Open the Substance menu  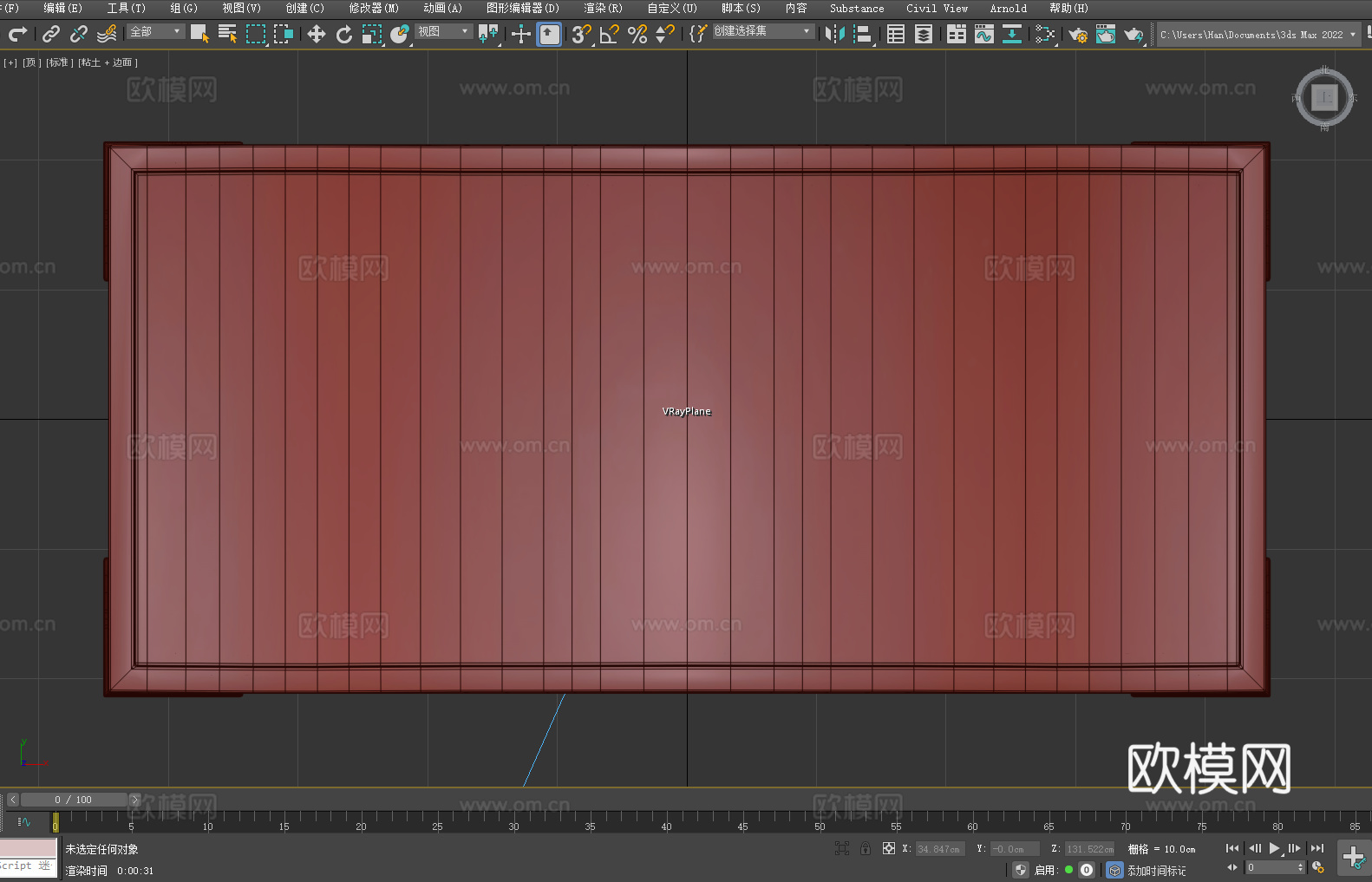pyautogui.click(x=857, y=8)
